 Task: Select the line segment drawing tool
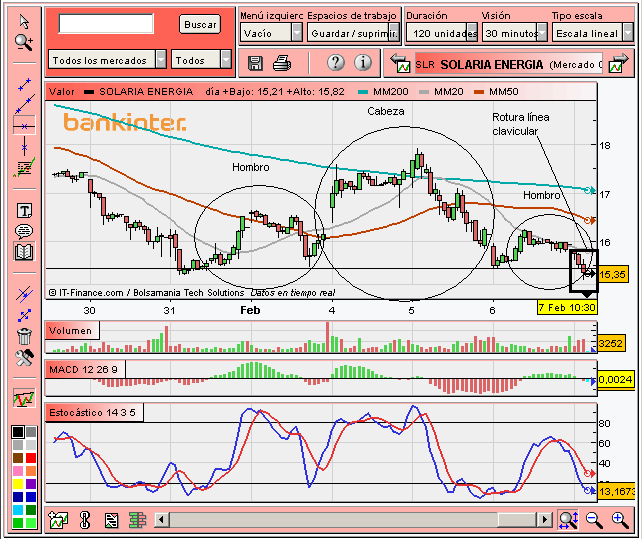click(25, 84)
